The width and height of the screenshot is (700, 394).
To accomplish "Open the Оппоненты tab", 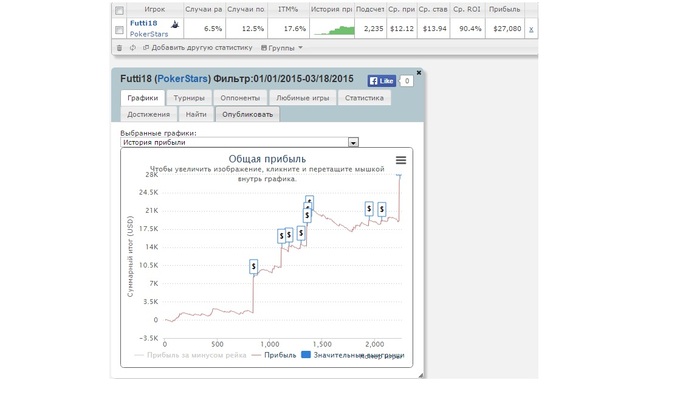I will coord(240,98).
